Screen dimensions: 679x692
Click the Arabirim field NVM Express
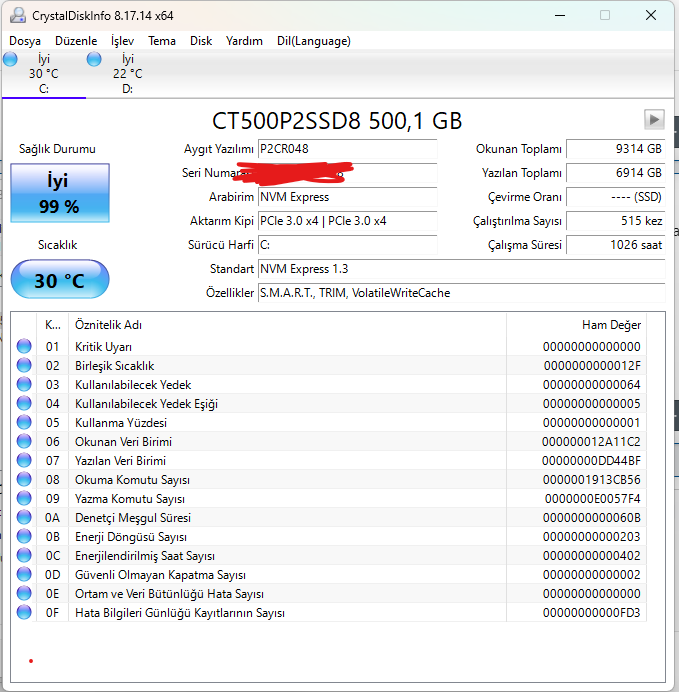348,197
